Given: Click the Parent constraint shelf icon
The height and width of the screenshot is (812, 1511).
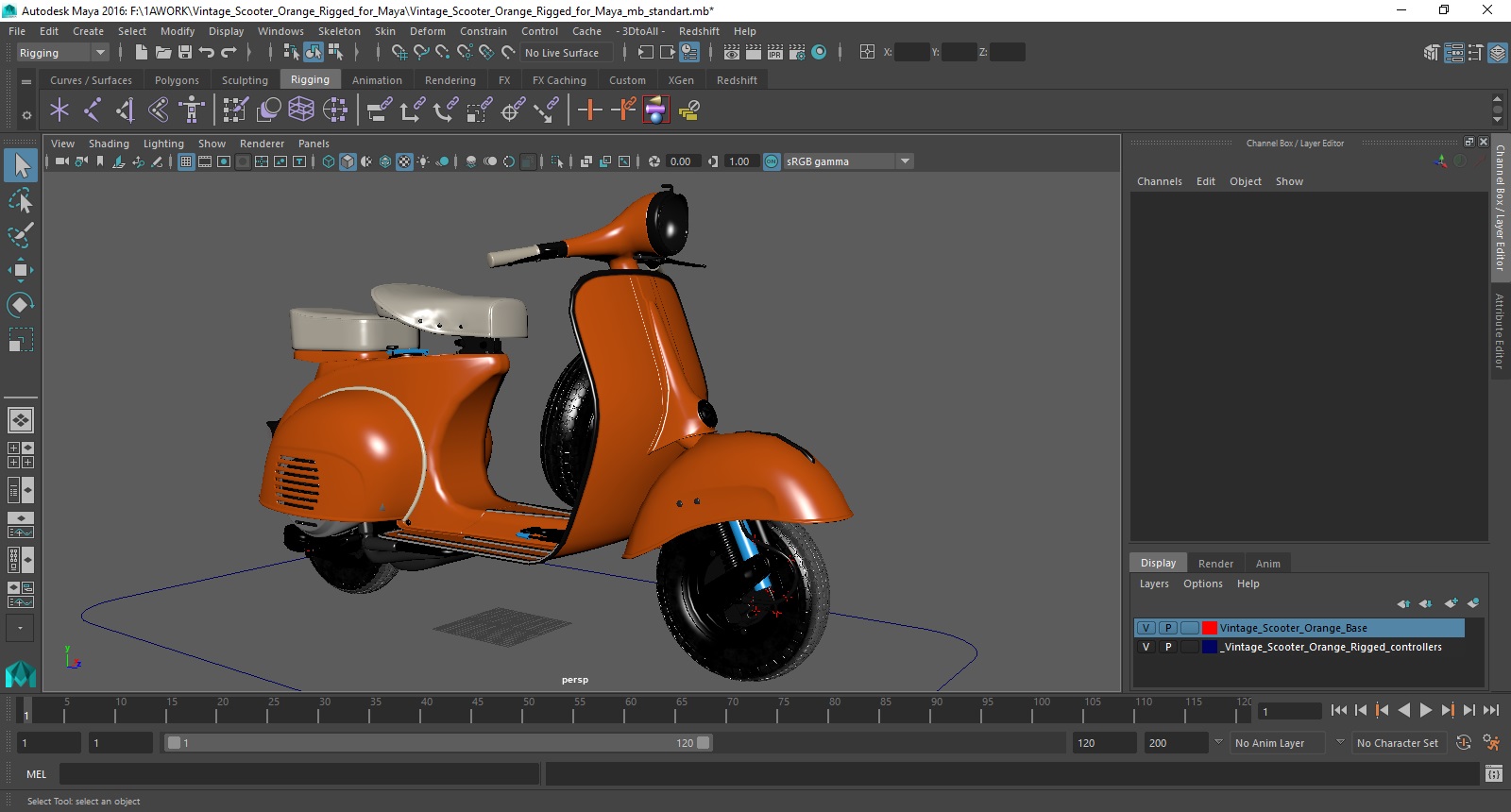Looking at the screenshot, I should click(x=381, y=110).
